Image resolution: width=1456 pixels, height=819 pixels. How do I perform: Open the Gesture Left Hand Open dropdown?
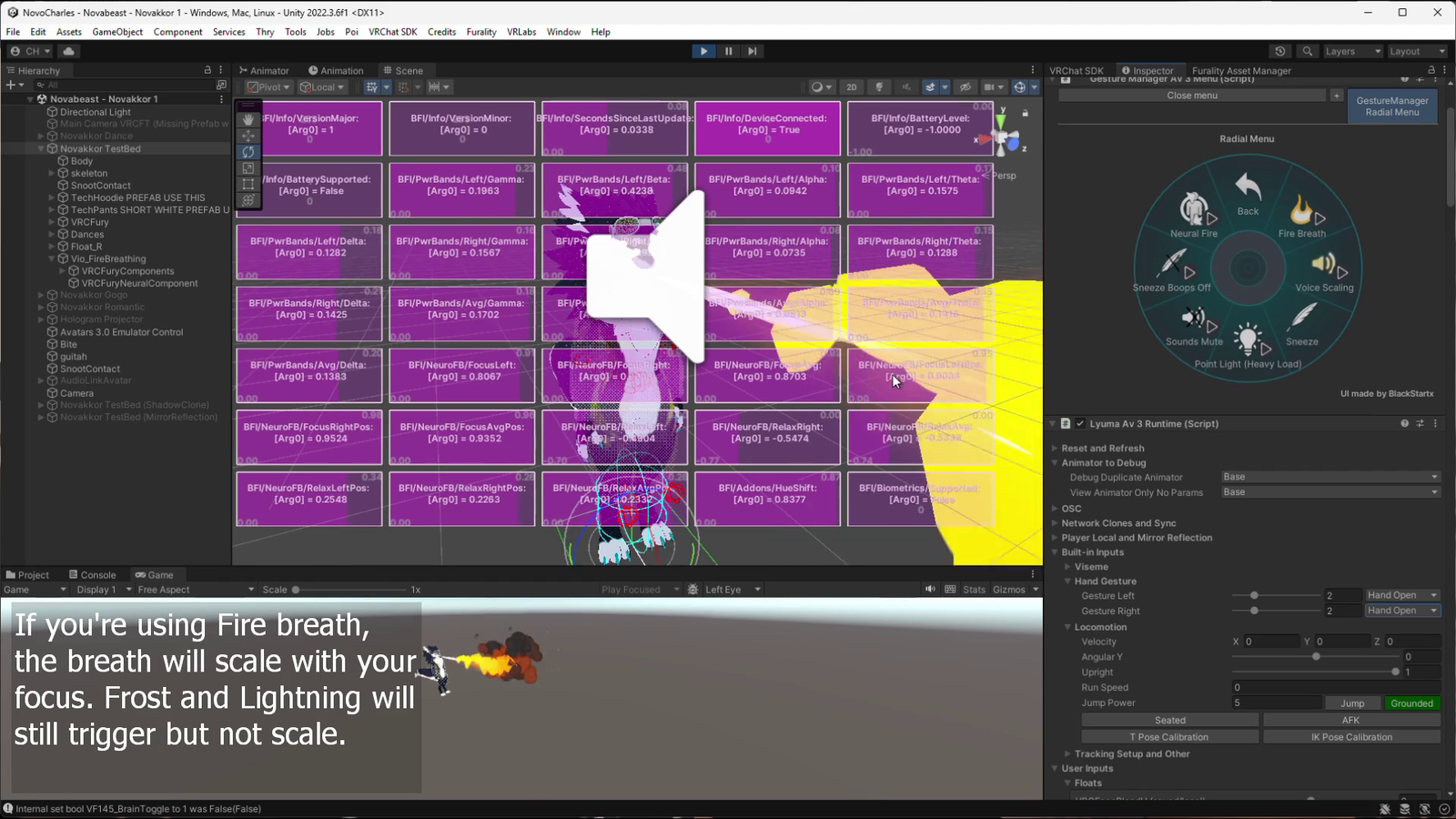[x=1401, y=596]
